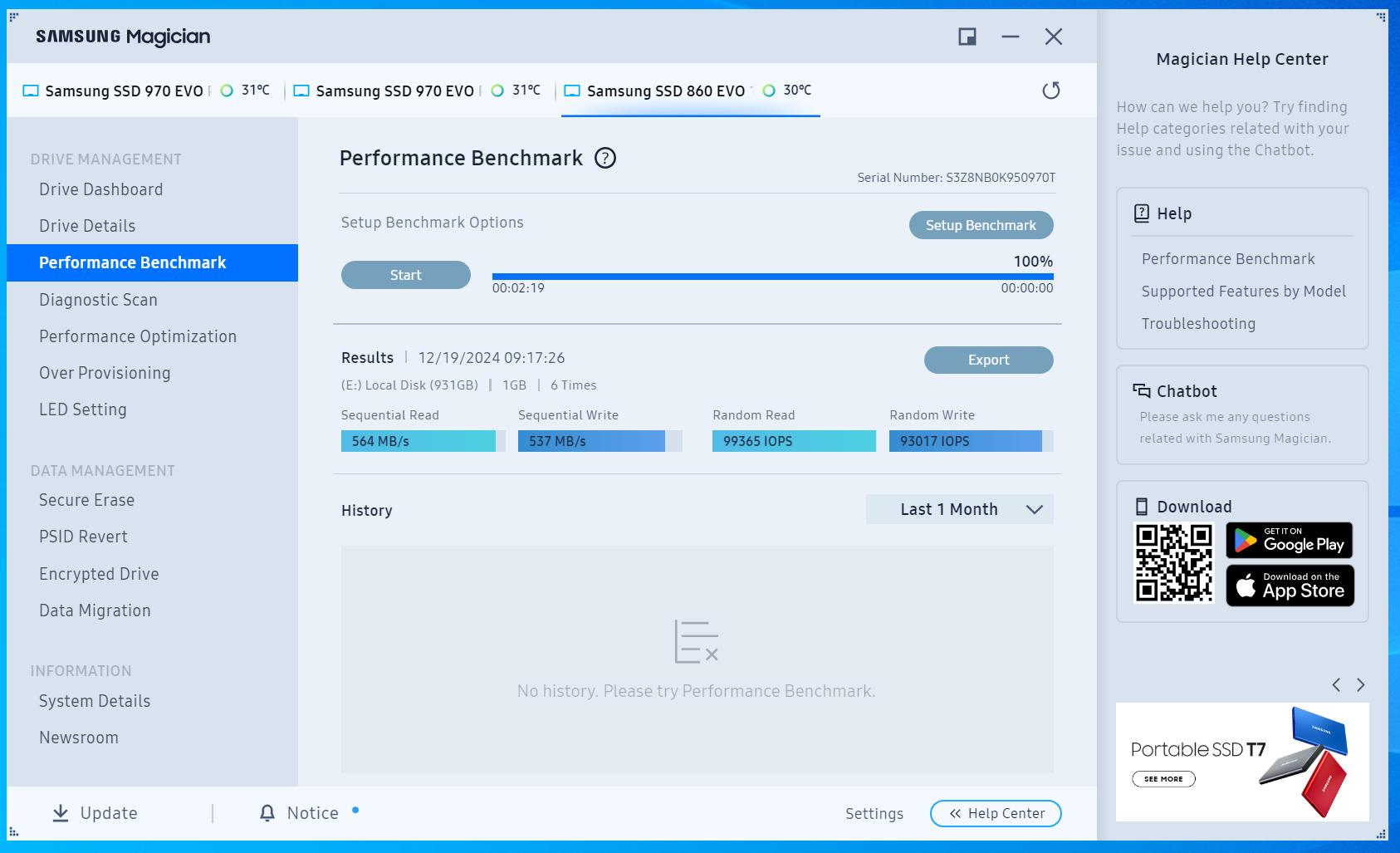Click the Portable SSD T7 banner image
This screenshot has height=853, width=1400.
pyautogui.click(x=1242, y=762)
